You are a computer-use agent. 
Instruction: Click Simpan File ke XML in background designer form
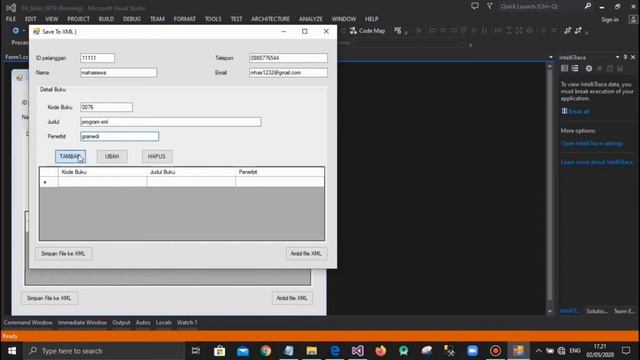tap(49, 298)
